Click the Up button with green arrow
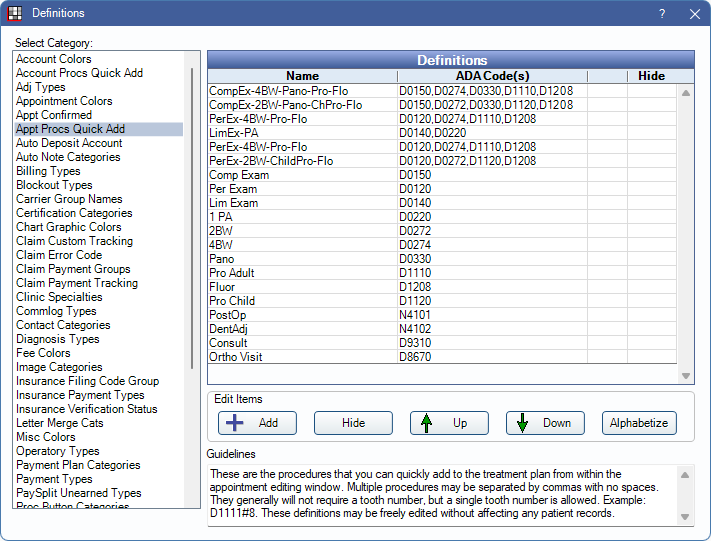711x541 pixels. (x=449, y=423)
